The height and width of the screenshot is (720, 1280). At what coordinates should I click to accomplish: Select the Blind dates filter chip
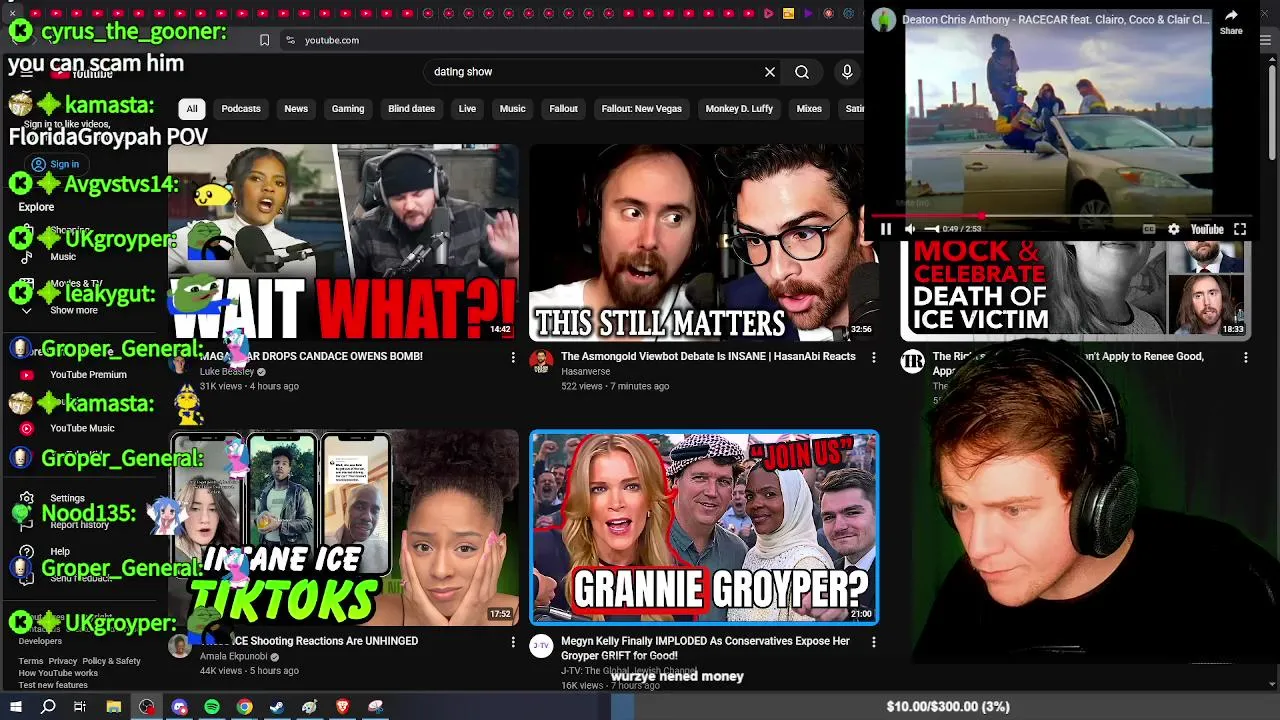(x=411, y=109)
